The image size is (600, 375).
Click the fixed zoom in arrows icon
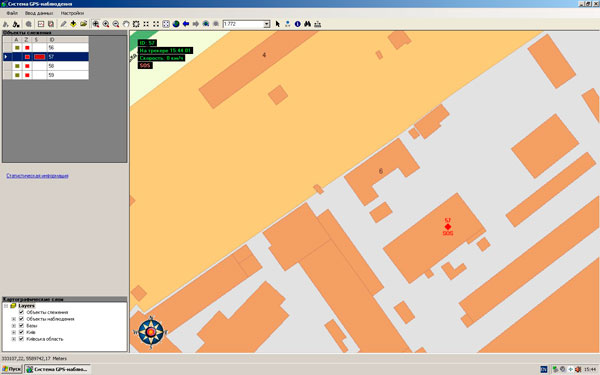pyautogui.click(x=146, y=24)
